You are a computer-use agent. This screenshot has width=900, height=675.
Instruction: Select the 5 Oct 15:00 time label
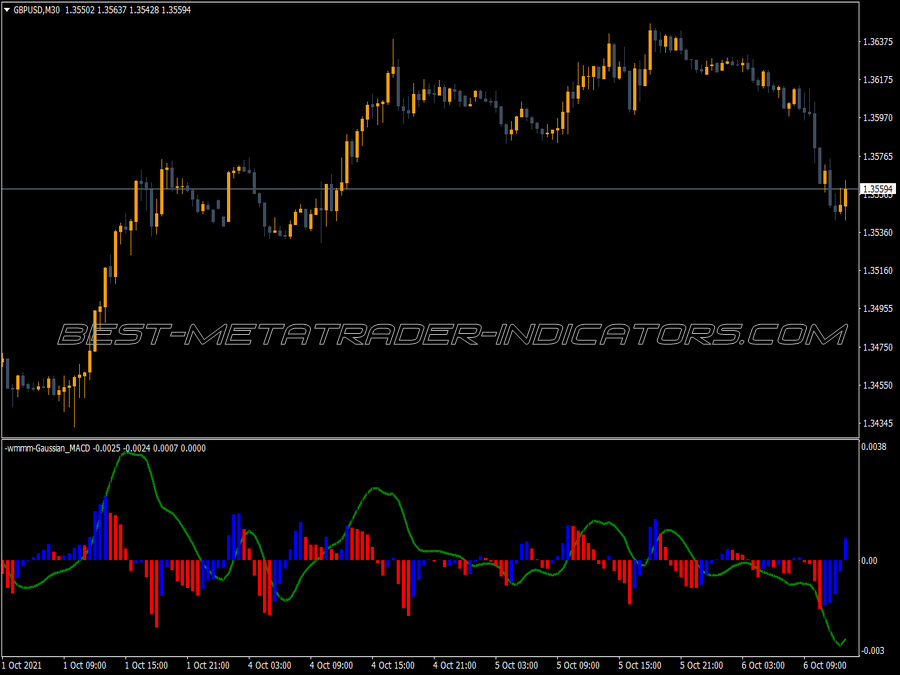639,665
